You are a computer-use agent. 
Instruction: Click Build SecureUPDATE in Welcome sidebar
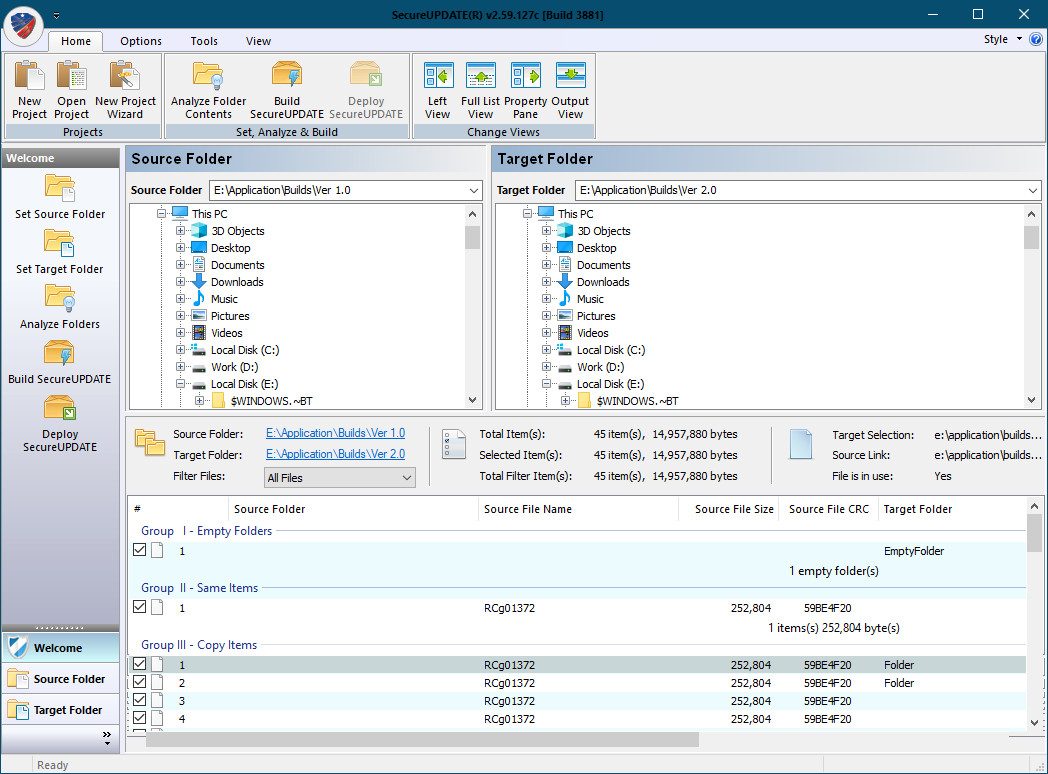coord(60,362)
